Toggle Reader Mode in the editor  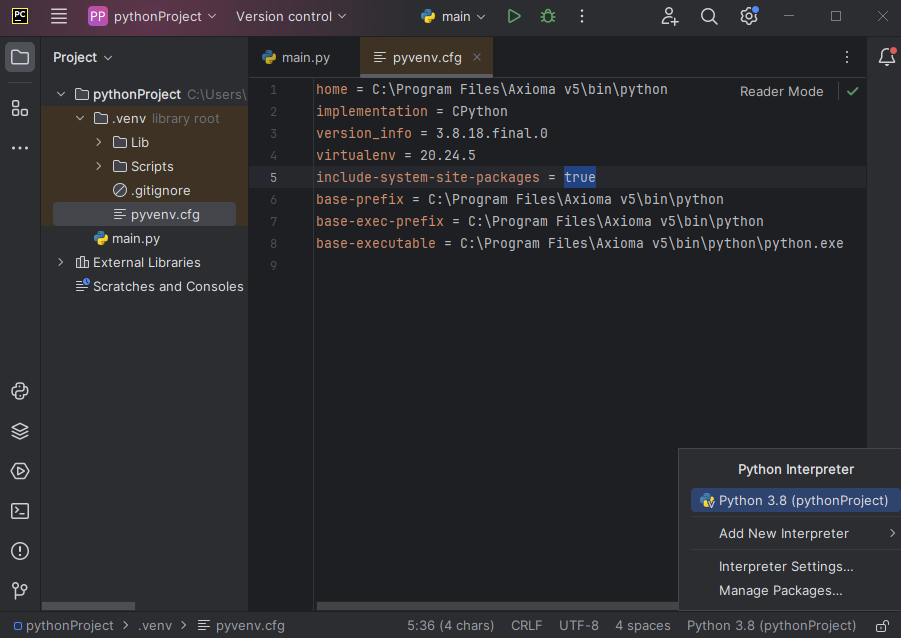(x=781, y=91)
